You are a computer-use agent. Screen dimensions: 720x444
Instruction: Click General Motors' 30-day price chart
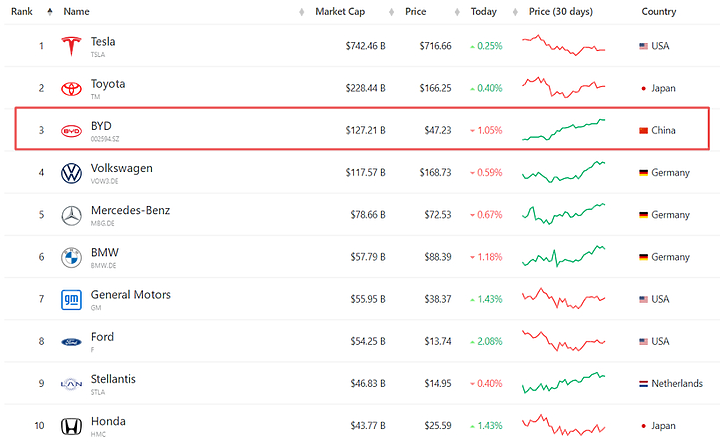click(563, 298)
